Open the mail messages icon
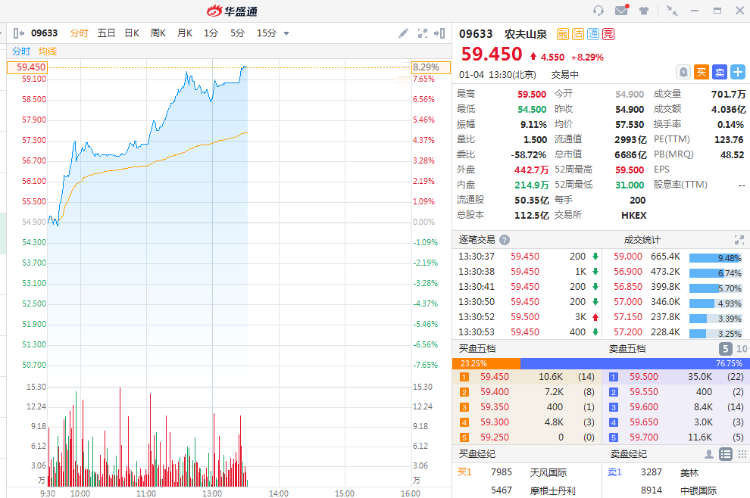Screen dimensions: 750x498 coord(621,10)
